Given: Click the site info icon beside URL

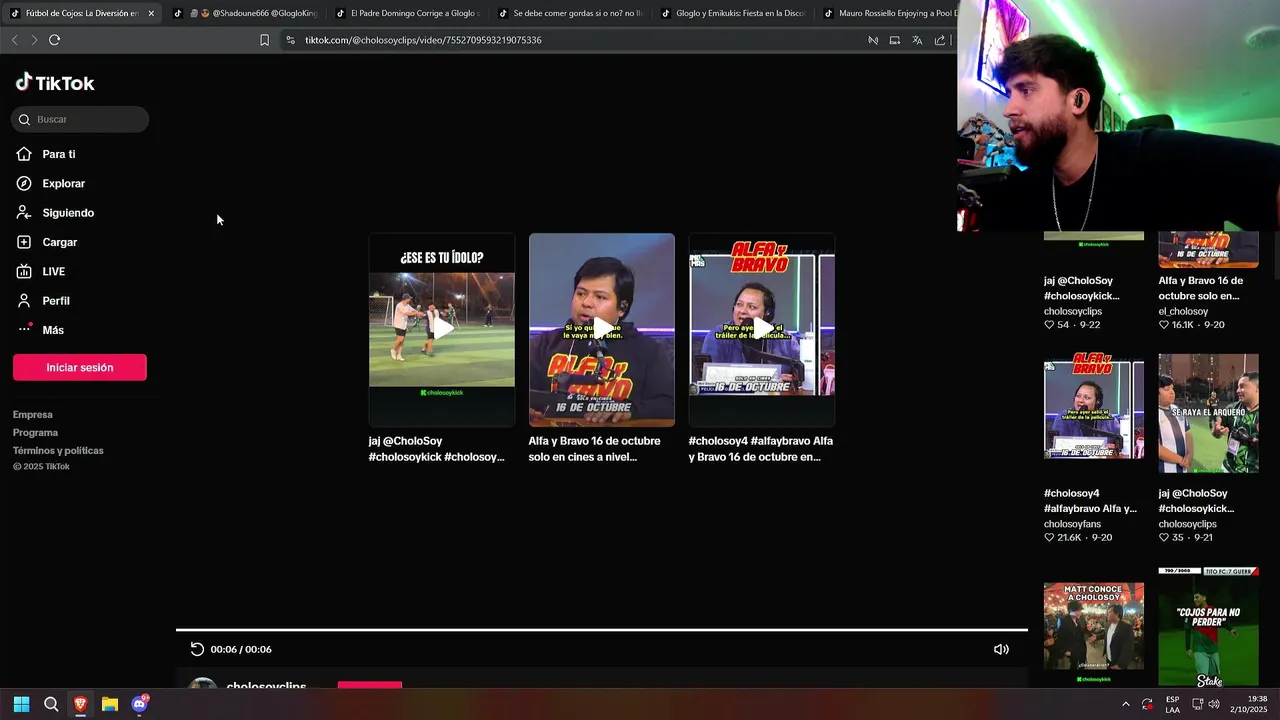Looking at the screenshot, I should [290, 40].
